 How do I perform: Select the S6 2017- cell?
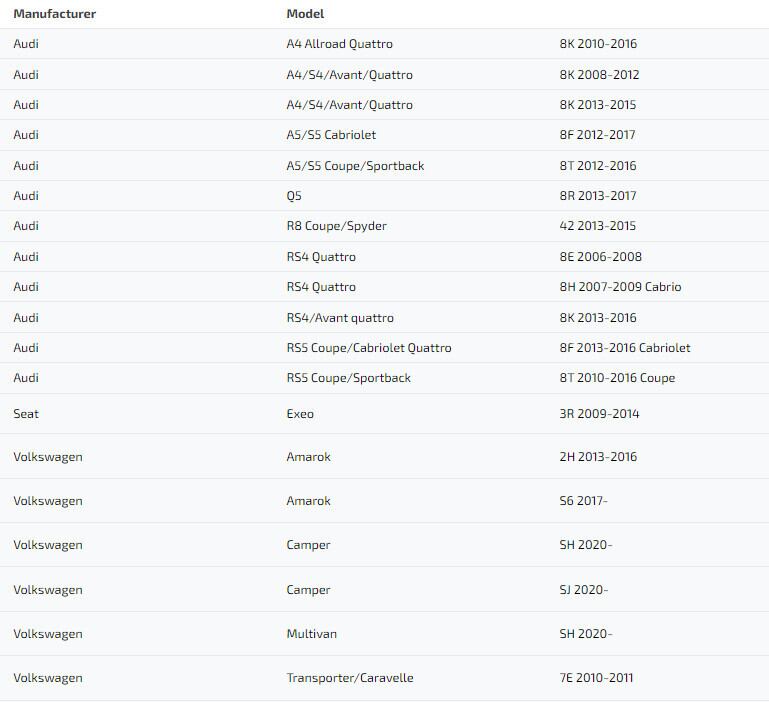(583, 501)
